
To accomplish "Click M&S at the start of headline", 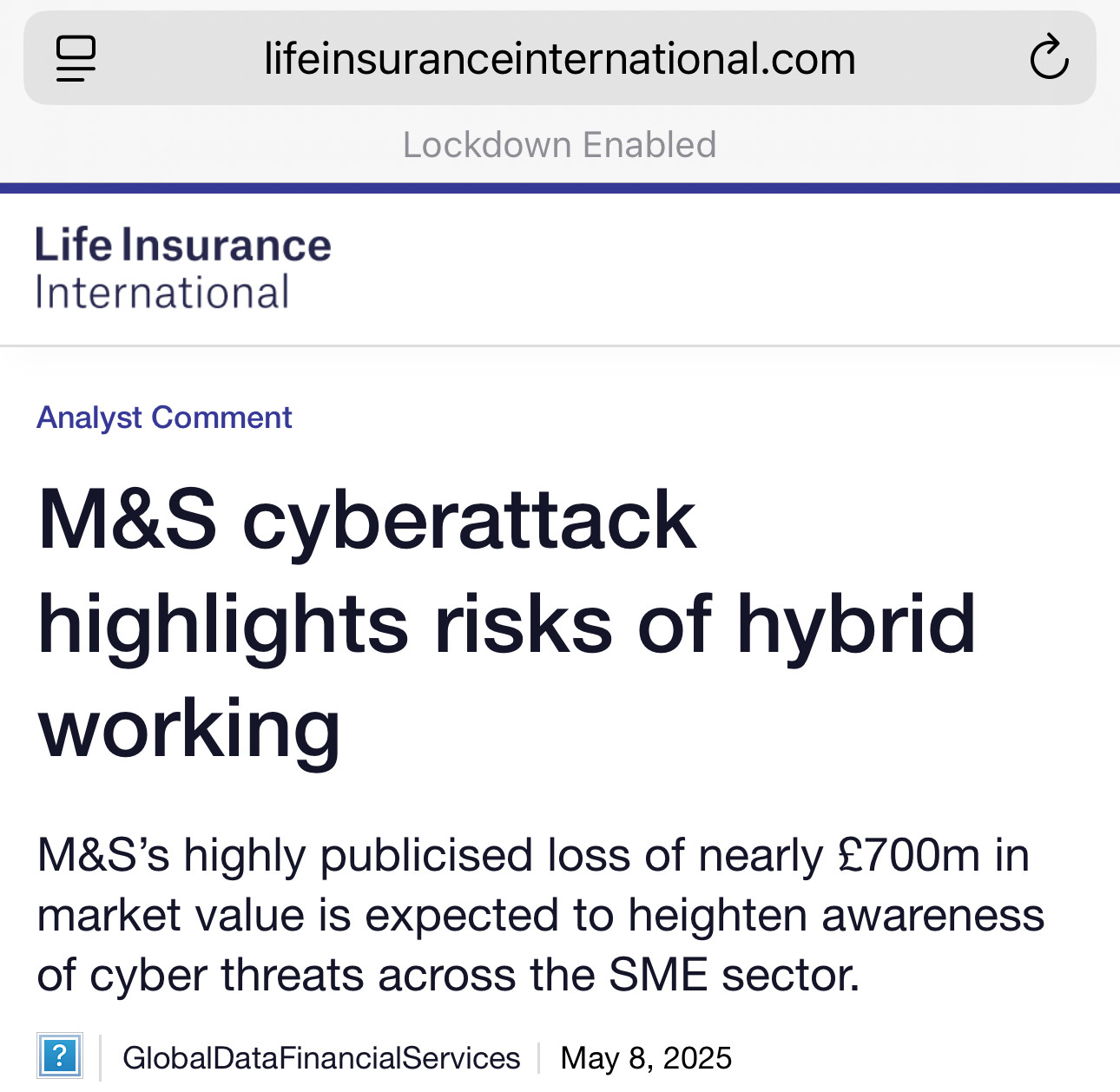I will (128, 519).
